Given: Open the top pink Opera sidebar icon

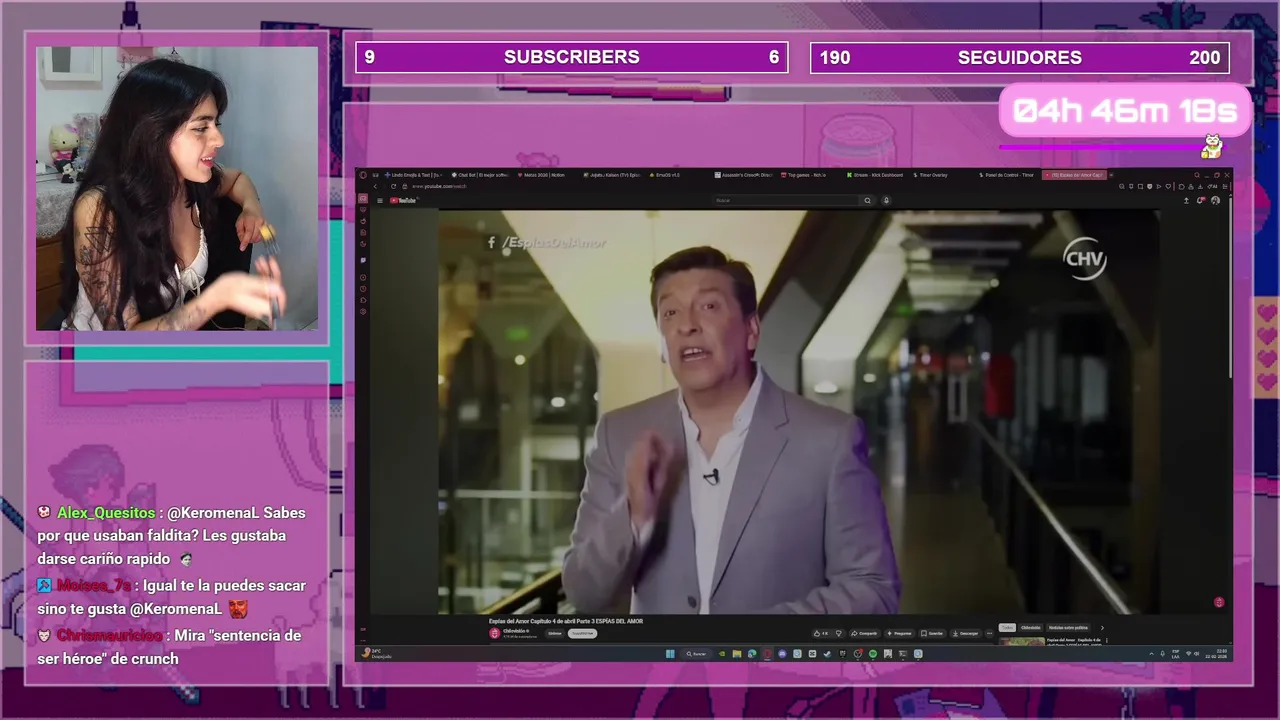Looking at the screenshot, I should 363,198.
